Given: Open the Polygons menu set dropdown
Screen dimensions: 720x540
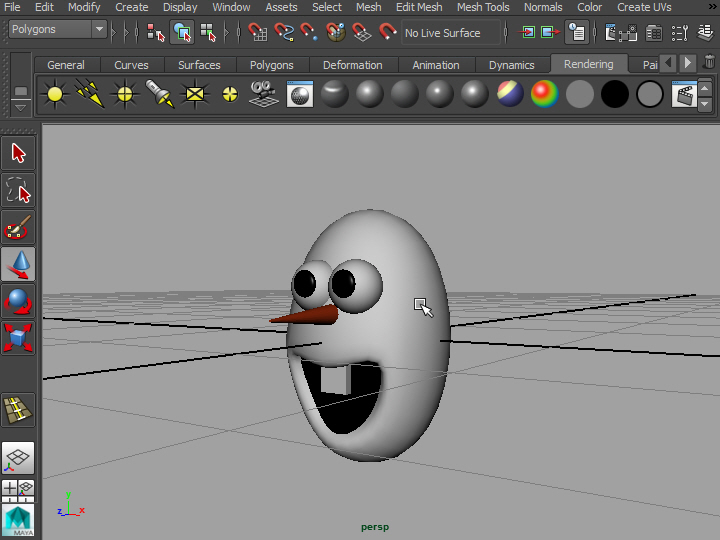Looking at the screenshot, I should 57,30.
